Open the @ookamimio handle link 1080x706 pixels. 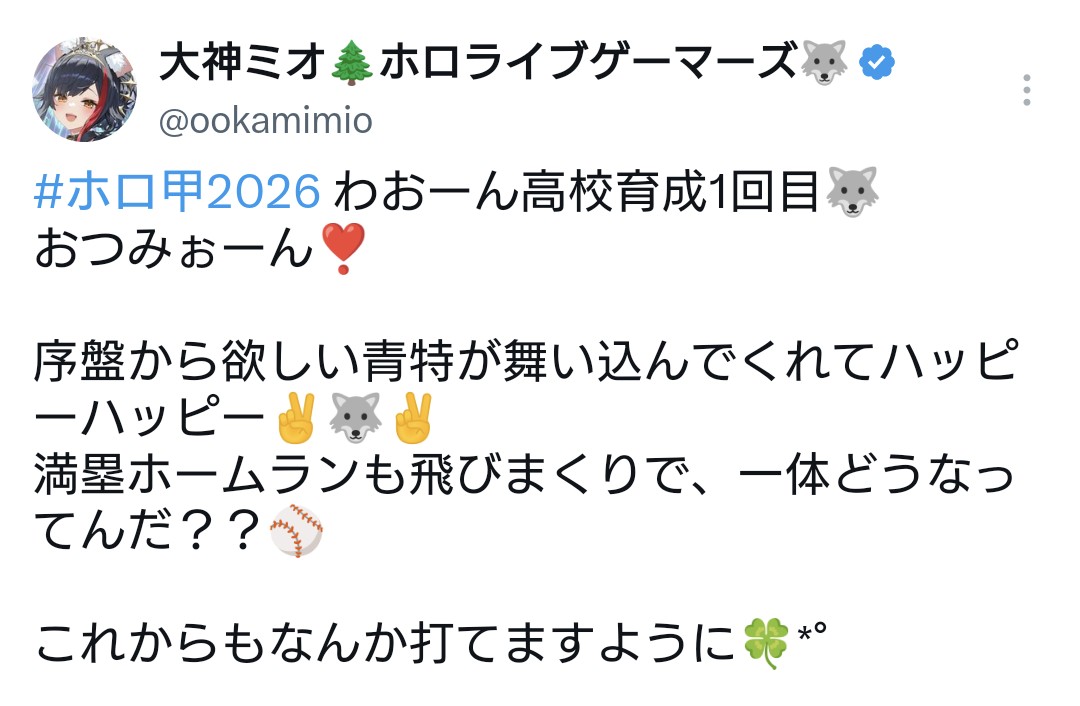click(x=266, y=121)
